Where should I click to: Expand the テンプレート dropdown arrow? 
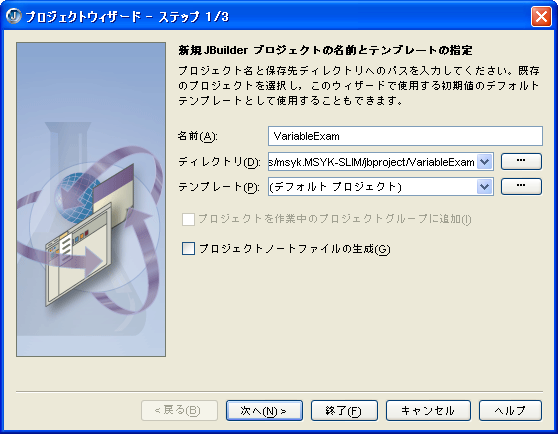point(484,187)
